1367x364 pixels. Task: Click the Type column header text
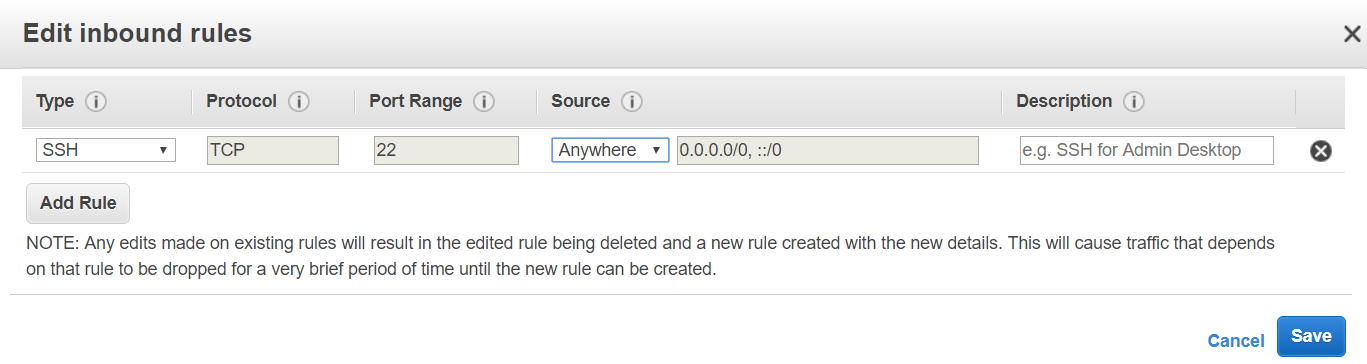click(55, 102)
